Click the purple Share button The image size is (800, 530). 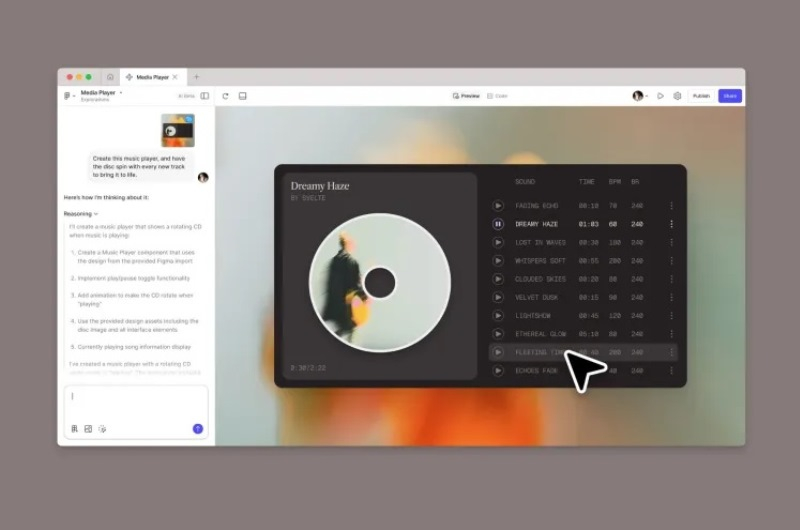(x=730, y=96)
